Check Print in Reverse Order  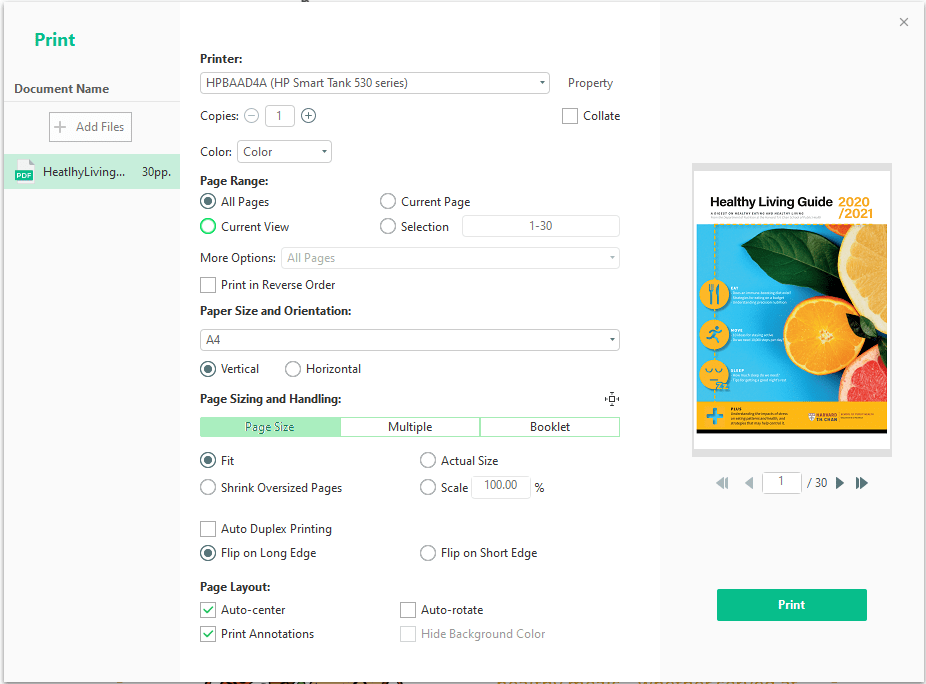208,285
